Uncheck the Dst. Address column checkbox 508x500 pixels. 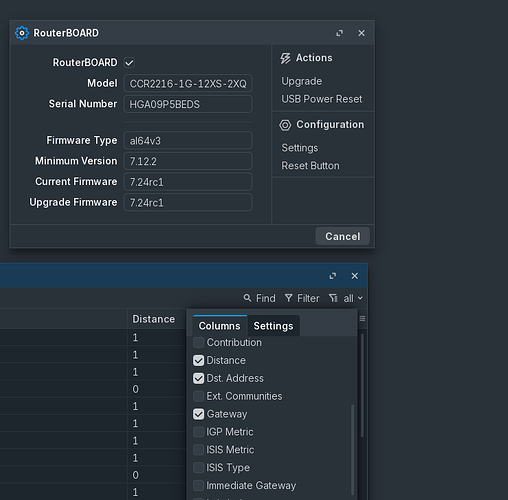pos(198,378)
